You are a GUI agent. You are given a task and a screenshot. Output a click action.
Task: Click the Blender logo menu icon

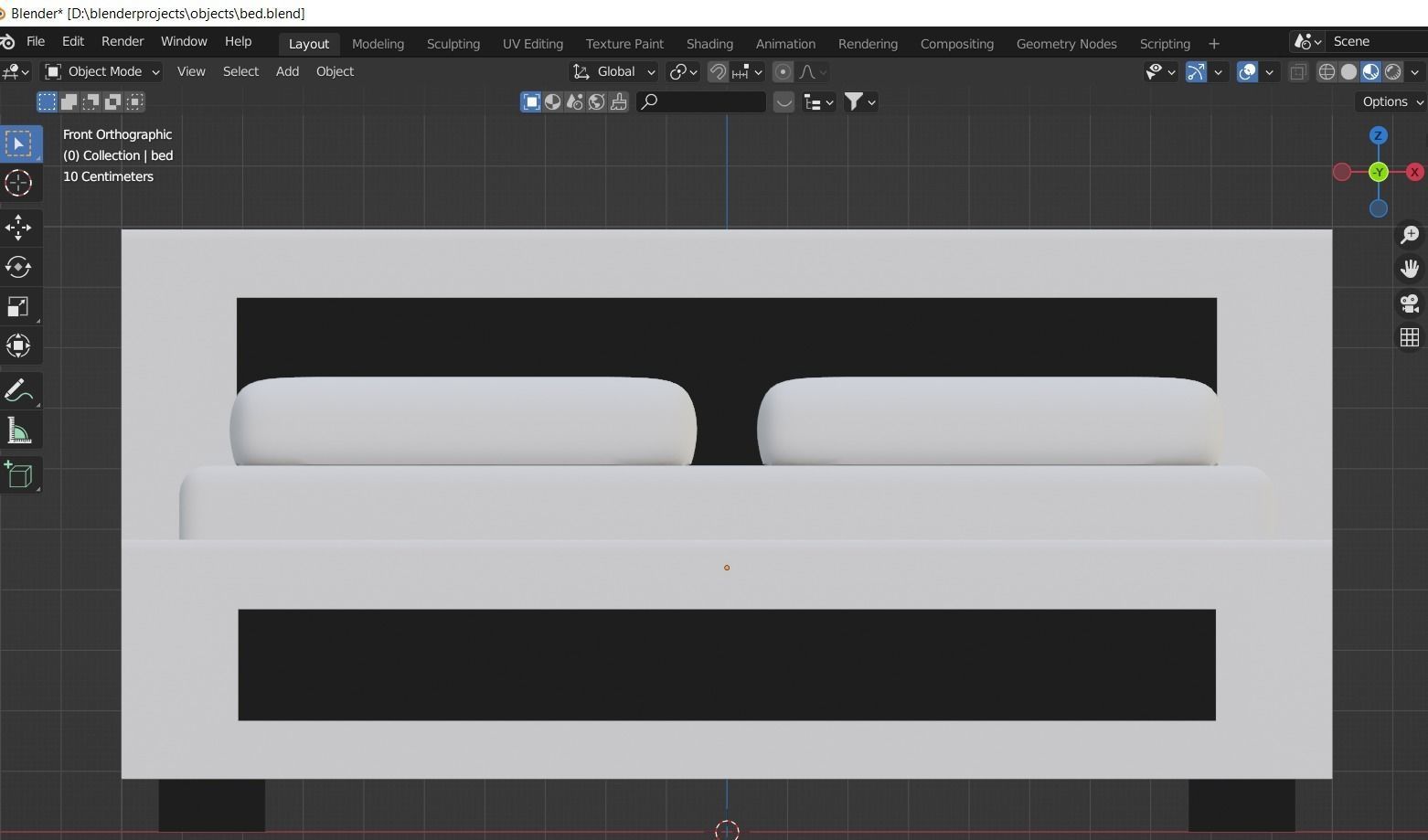7,41
